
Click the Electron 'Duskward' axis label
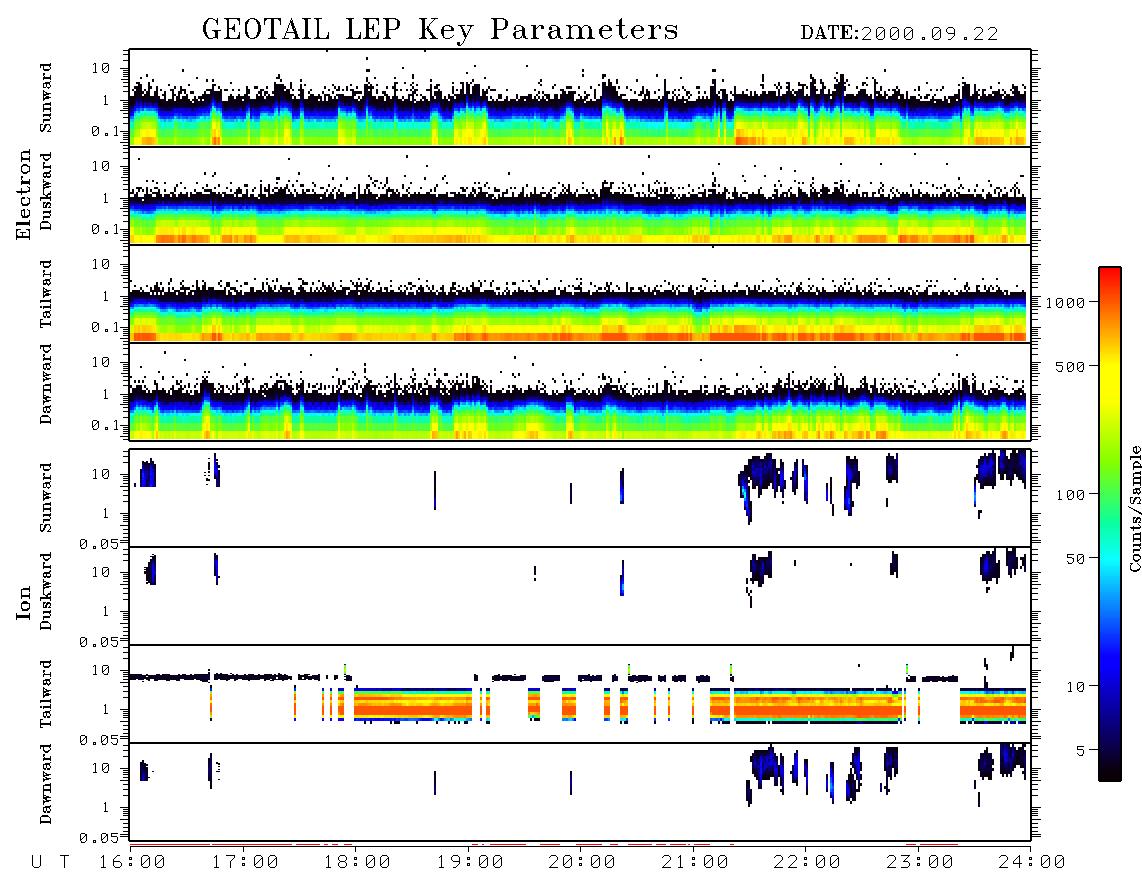46,191
